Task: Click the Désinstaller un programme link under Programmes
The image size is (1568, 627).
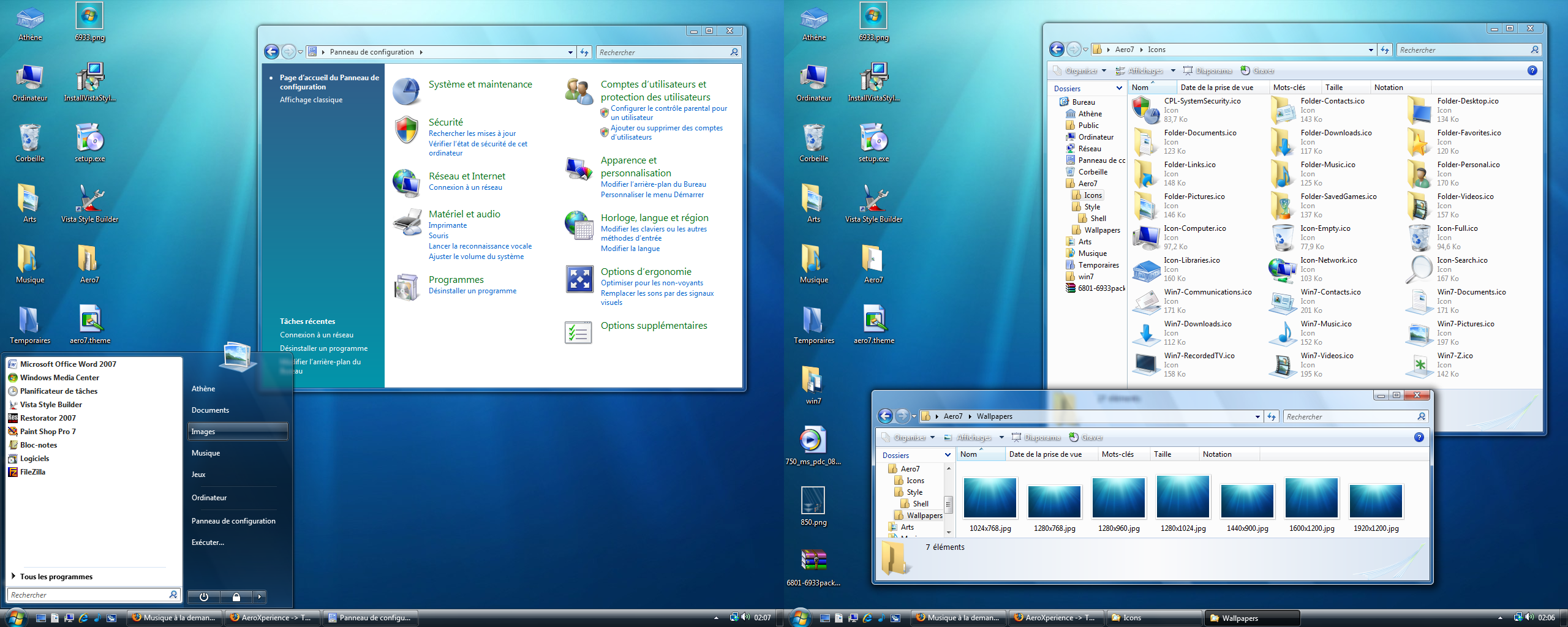Action: tap(472, 291)
